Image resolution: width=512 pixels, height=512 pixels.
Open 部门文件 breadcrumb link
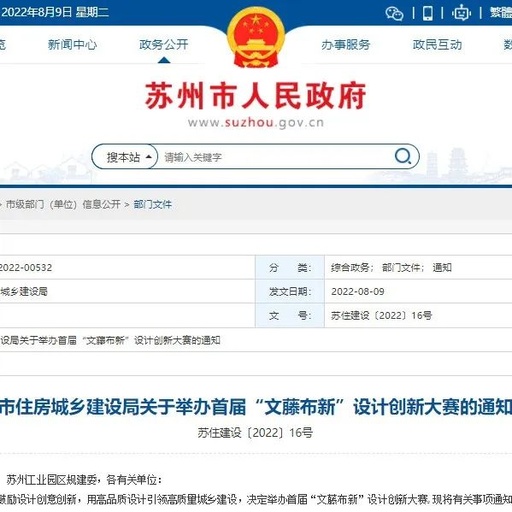[153, 204]
